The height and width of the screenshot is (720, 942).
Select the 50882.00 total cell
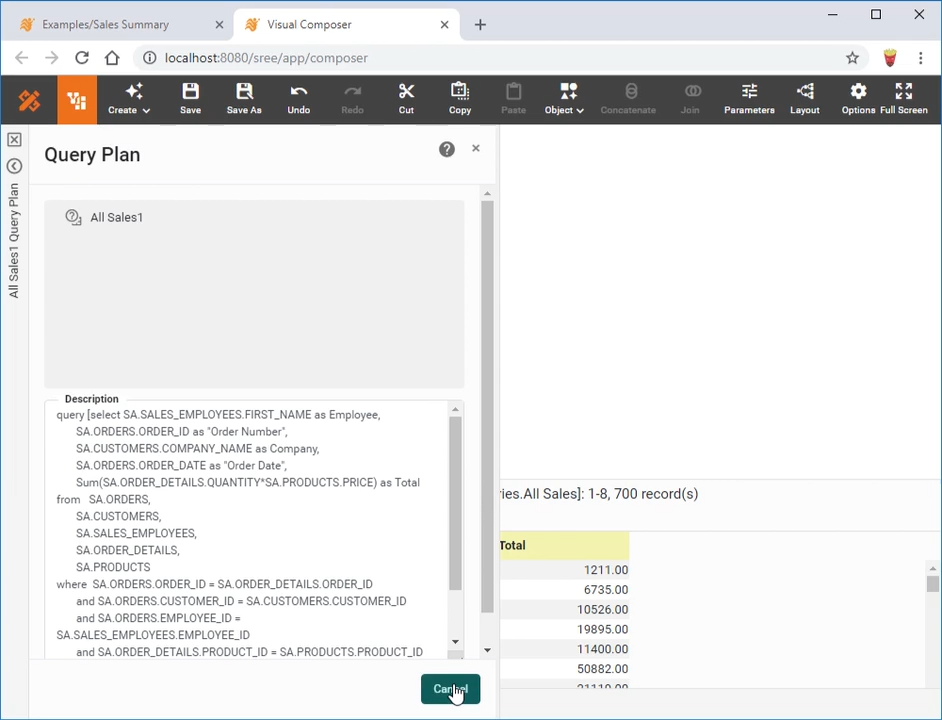(x=565, y=669)
